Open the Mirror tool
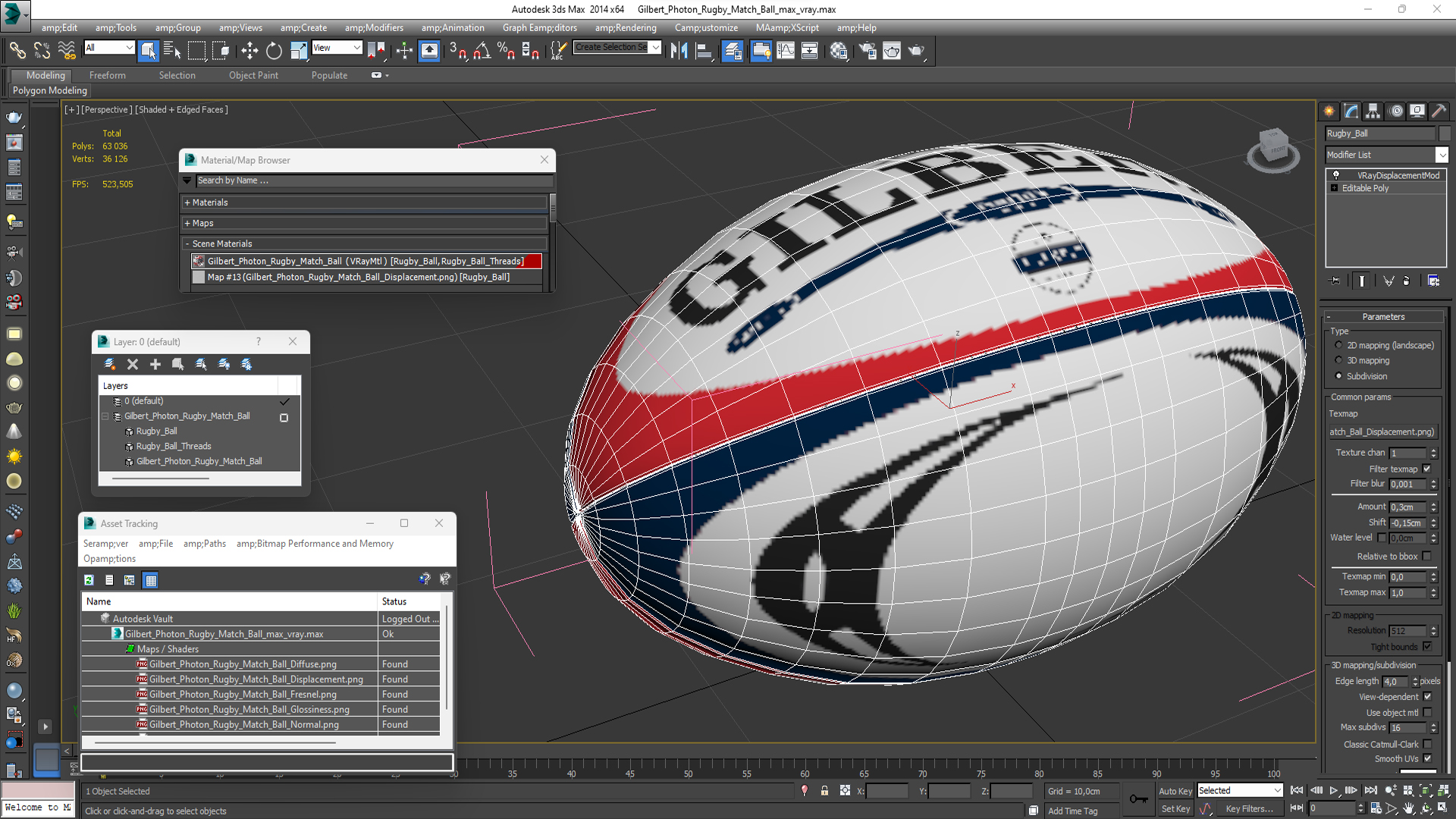This screenshot has width=1456, height=819. (679, 51)
